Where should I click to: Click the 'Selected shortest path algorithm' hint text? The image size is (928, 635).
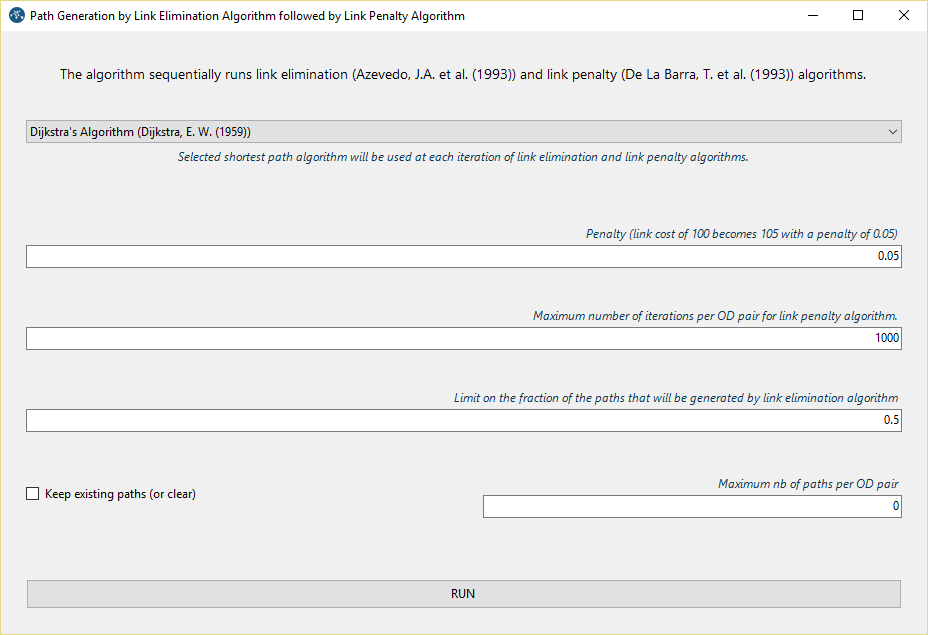click(463, 157)
